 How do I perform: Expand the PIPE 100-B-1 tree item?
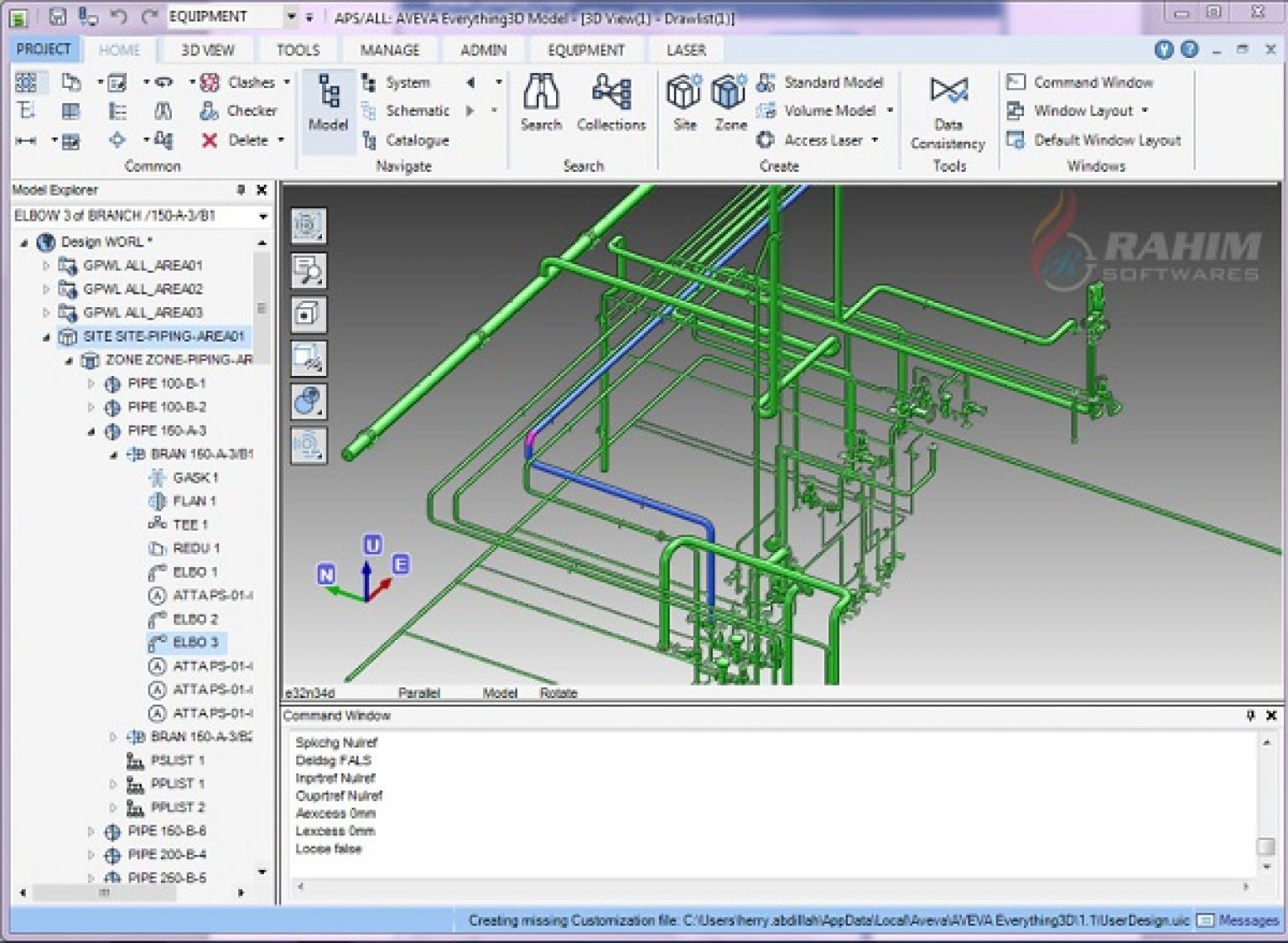click(x=91, y=383)
